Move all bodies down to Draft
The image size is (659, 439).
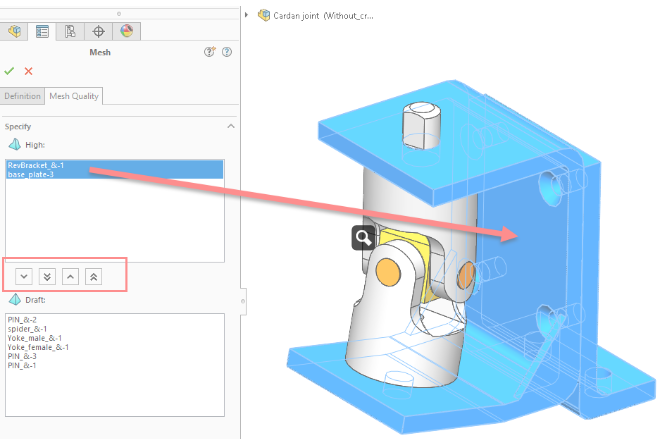[47, 275]
